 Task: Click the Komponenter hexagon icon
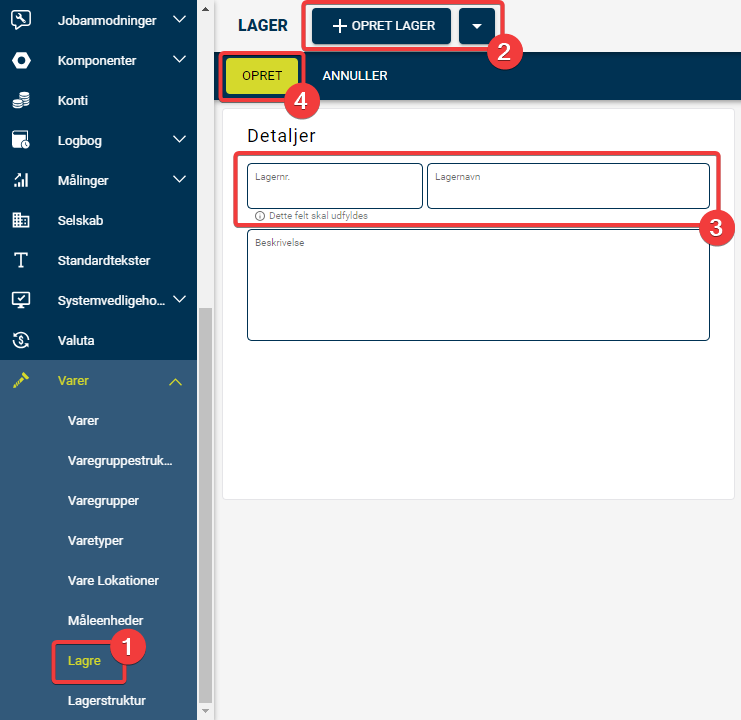pos(21,60)
